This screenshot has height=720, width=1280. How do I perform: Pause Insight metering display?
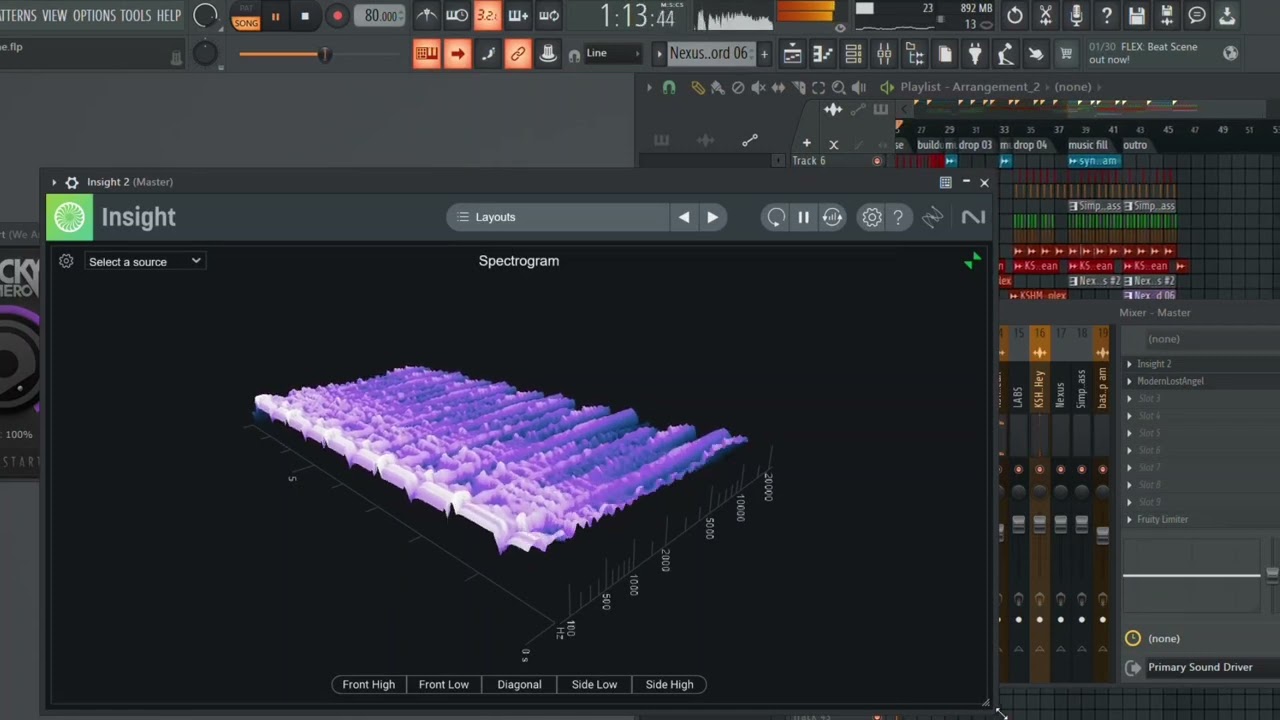(803, 217)
